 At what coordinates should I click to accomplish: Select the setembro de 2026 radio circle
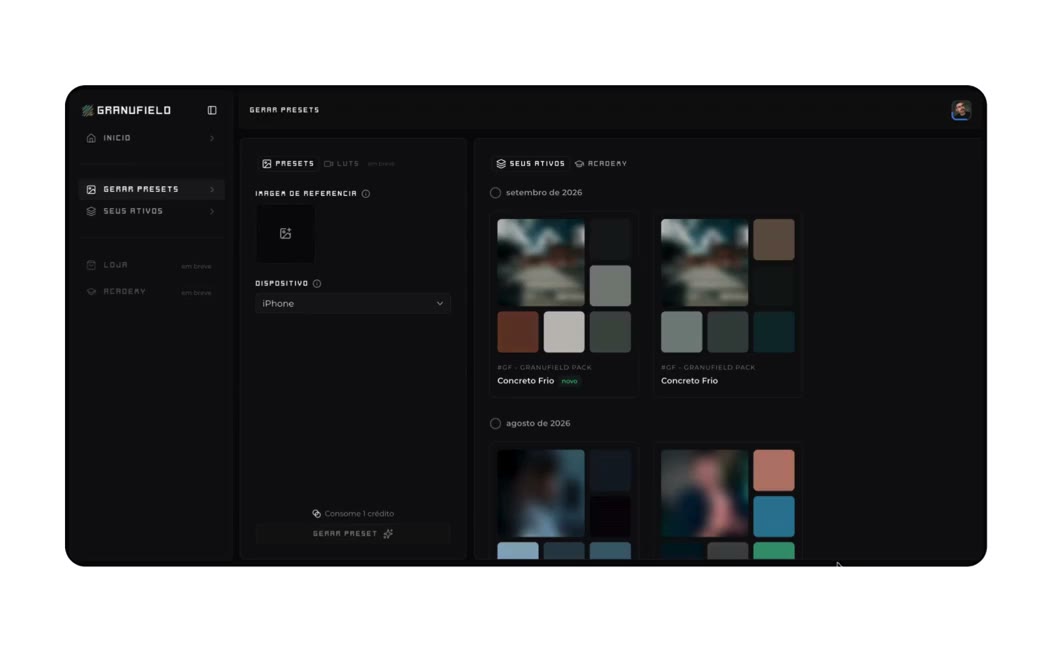[x=495, y=193]
